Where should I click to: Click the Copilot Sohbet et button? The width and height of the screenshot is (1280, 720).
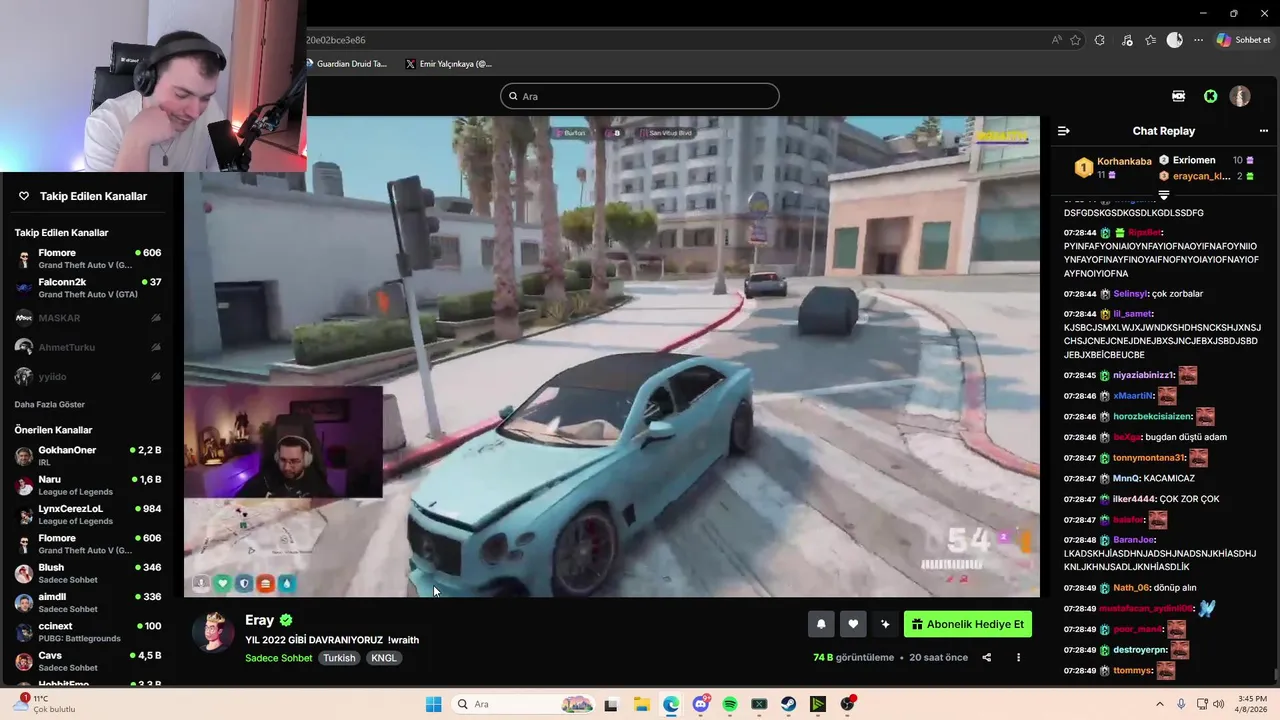click(1243, 40)
